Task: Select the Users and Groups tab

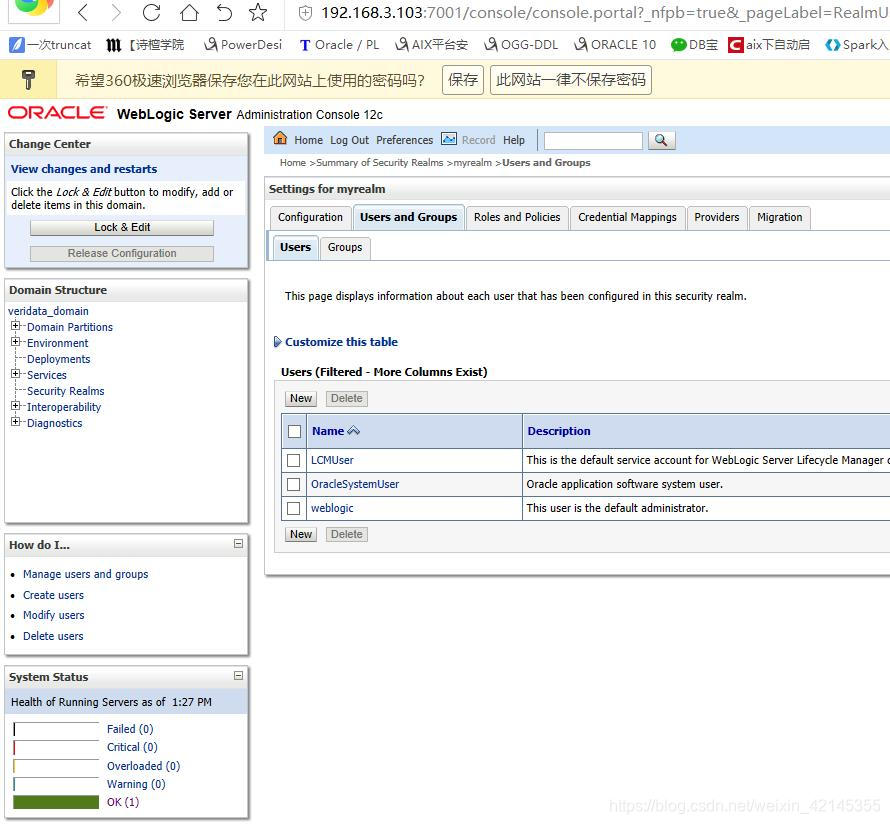Action: (409, 217)
